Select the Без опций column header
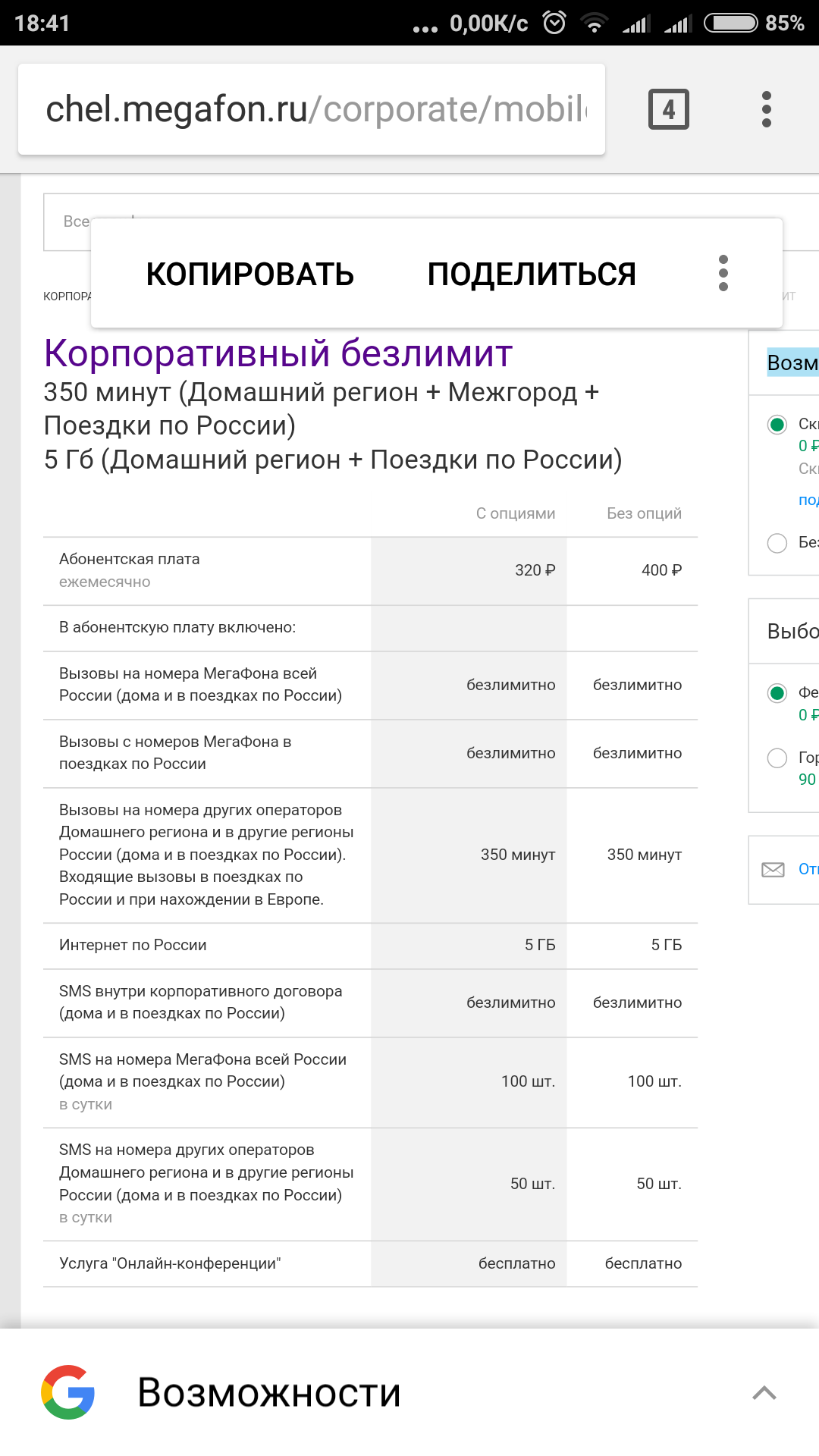819x1456 pixels. click(644, 513)
